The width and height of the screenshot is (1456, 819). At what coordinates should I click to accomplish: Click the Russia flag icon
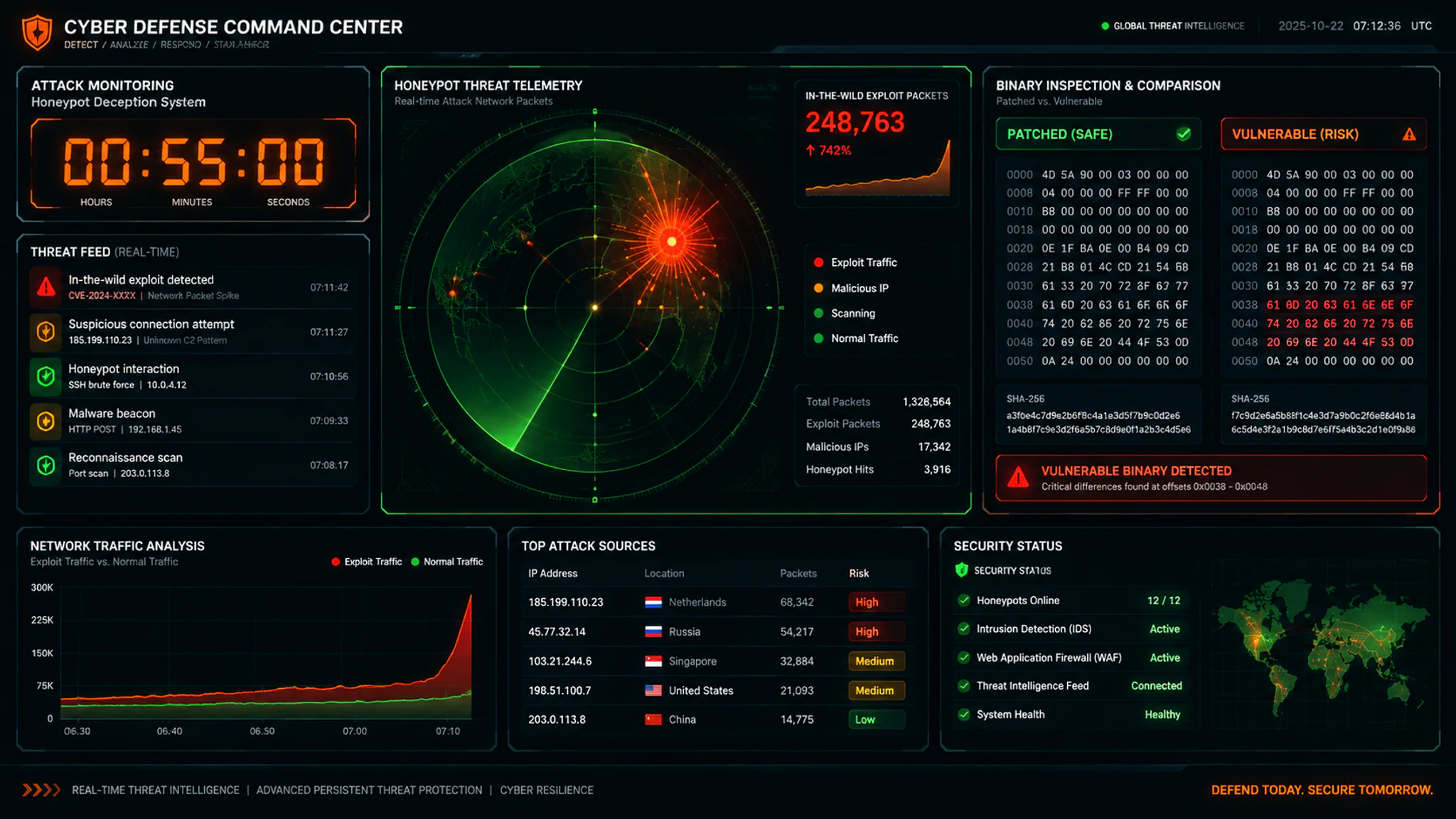[x=653, y=631]
